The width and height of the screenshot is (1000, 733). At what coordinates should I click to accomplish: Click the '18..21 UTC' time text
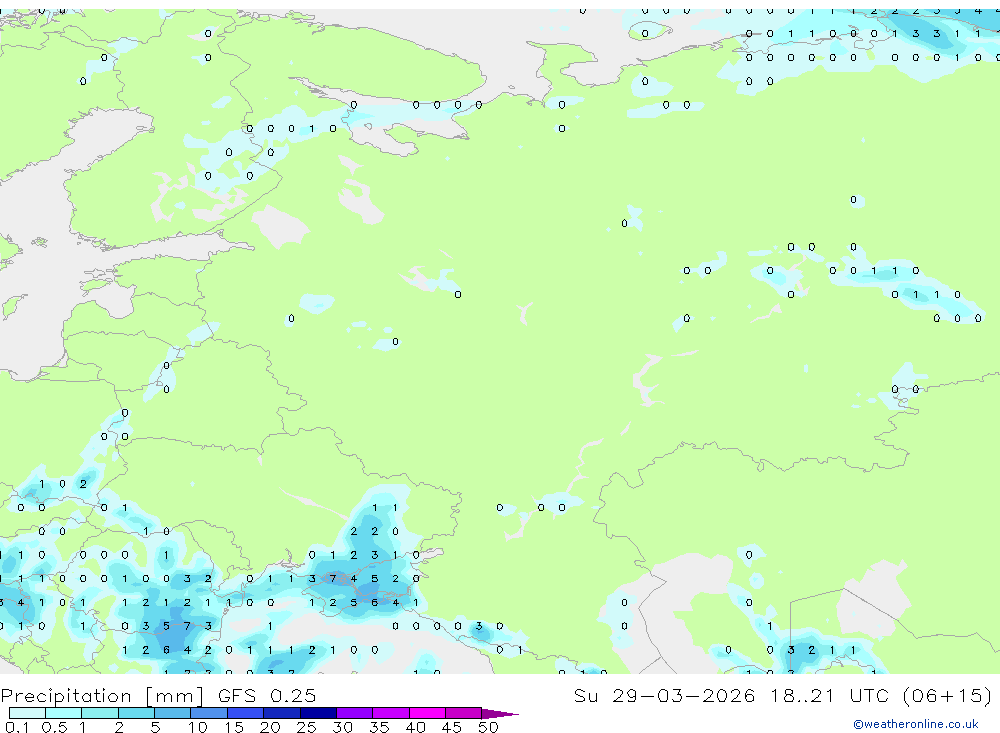(829, 695)
